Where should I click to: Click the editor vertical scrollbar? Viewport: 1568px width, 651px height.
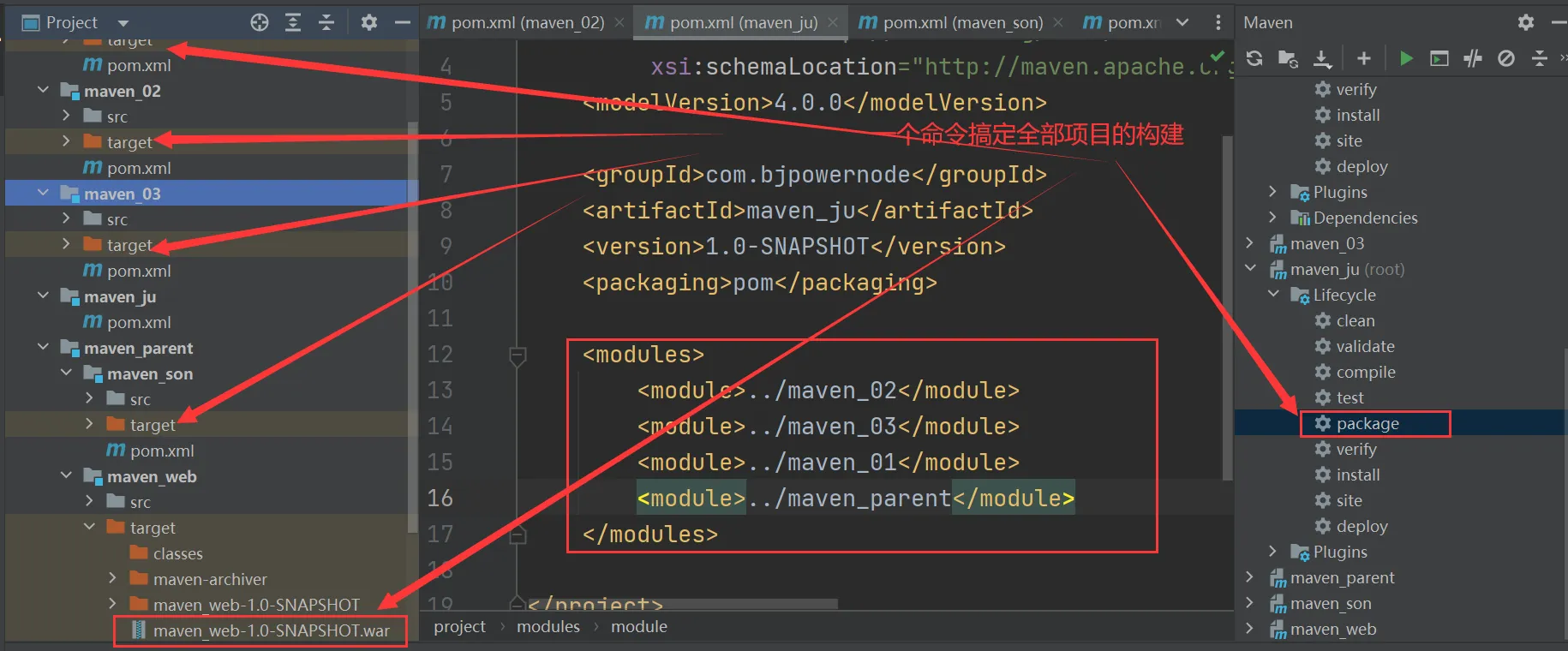(x=1227, y=307)
